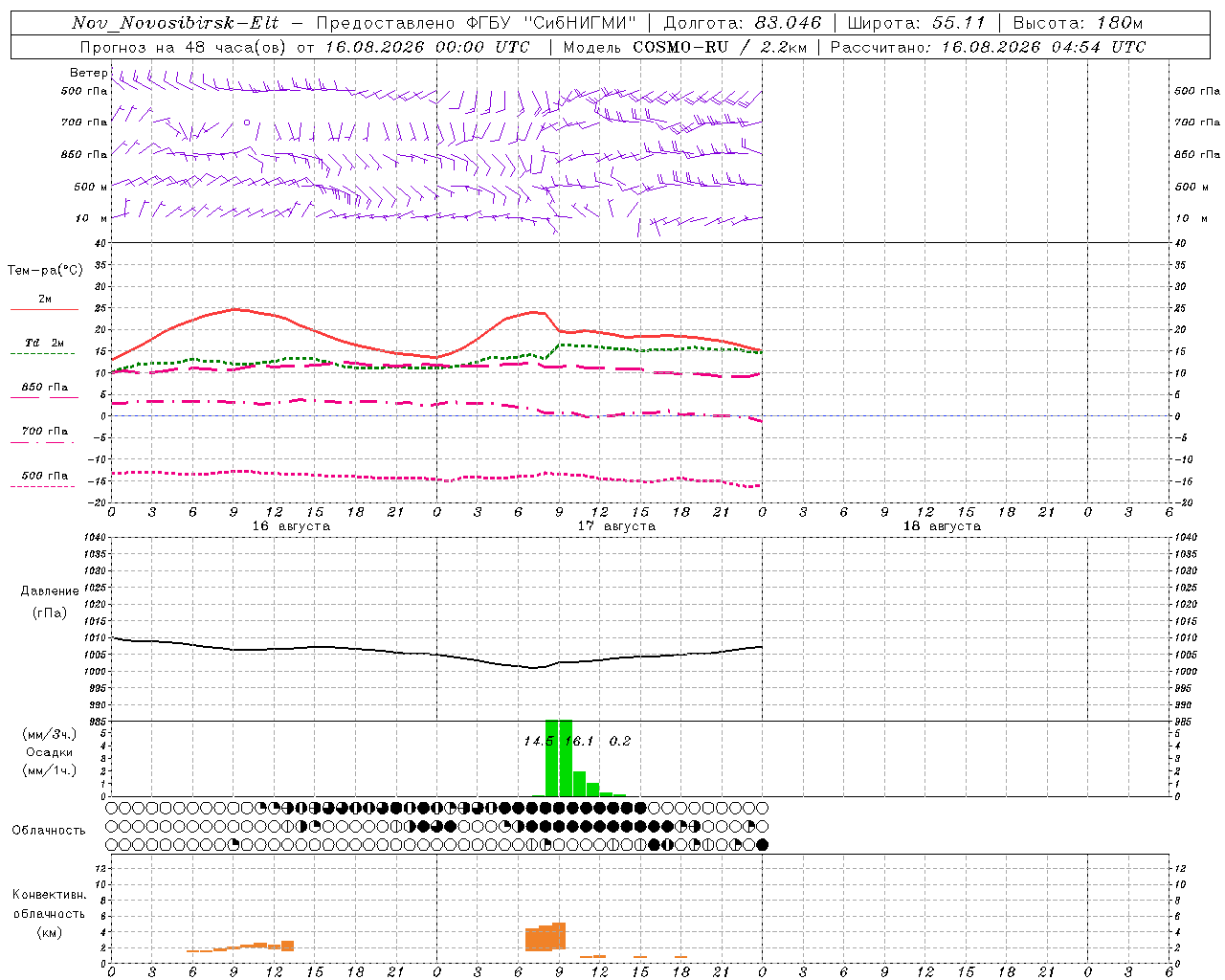Viewport: 1225px width, 980px height.
Task: Click the 0.2 precipitation value label
Action: (x=620, y=741)
